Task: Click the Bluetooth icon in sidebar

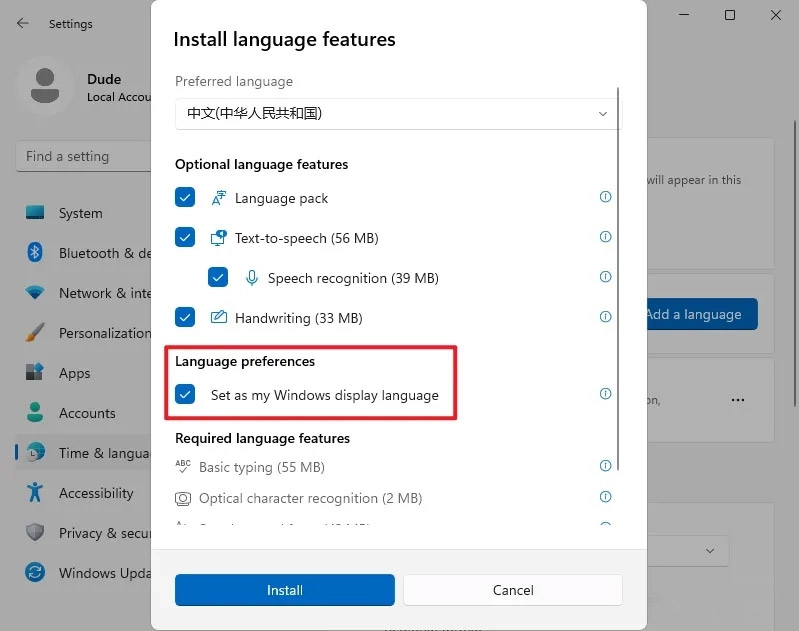Action: pyautogui.click(x=35, y=252)
